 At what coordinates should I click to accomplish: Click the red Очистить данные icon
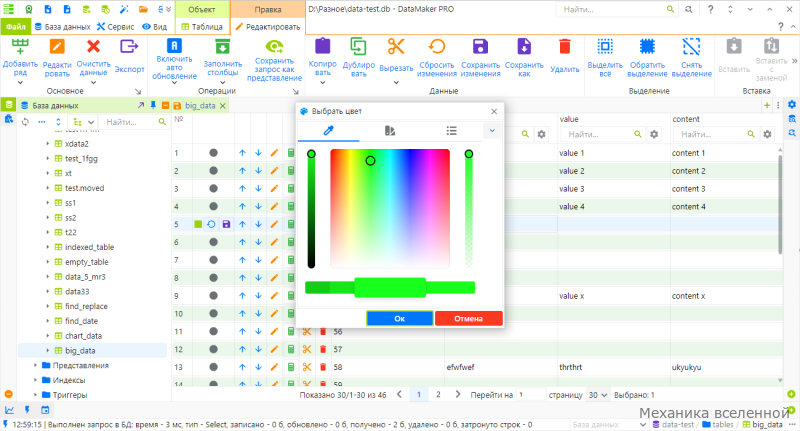coord(93,46)
